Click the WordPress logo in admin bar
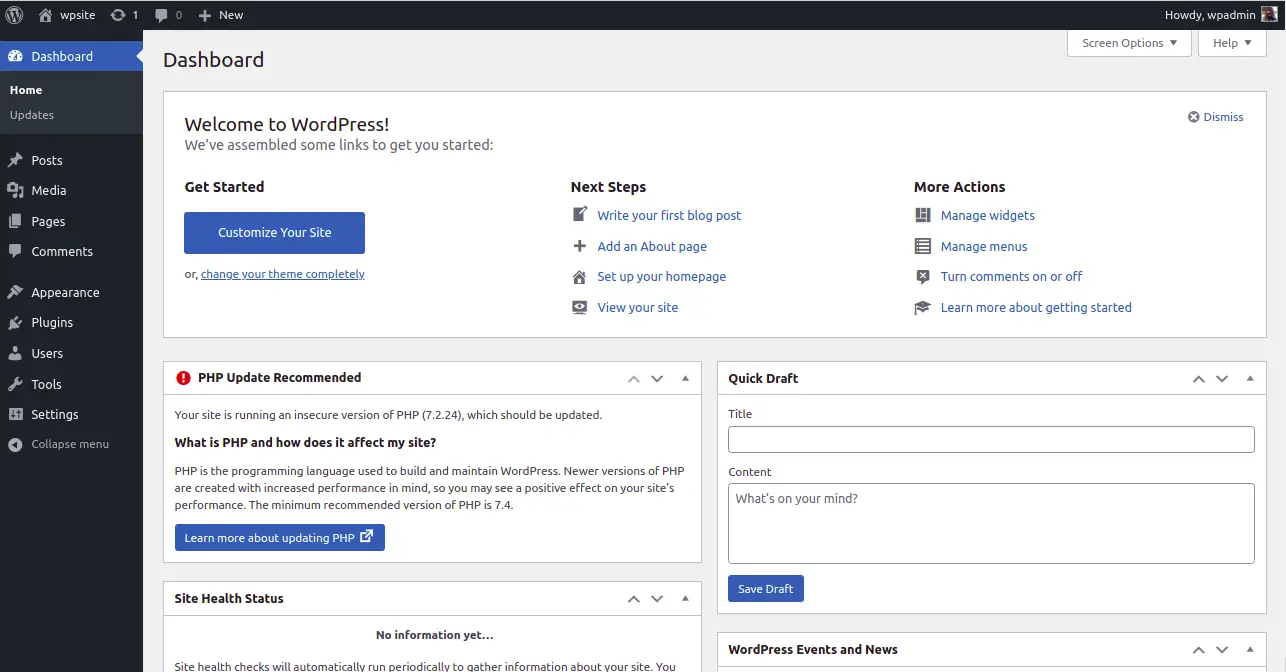 [14, 15]
